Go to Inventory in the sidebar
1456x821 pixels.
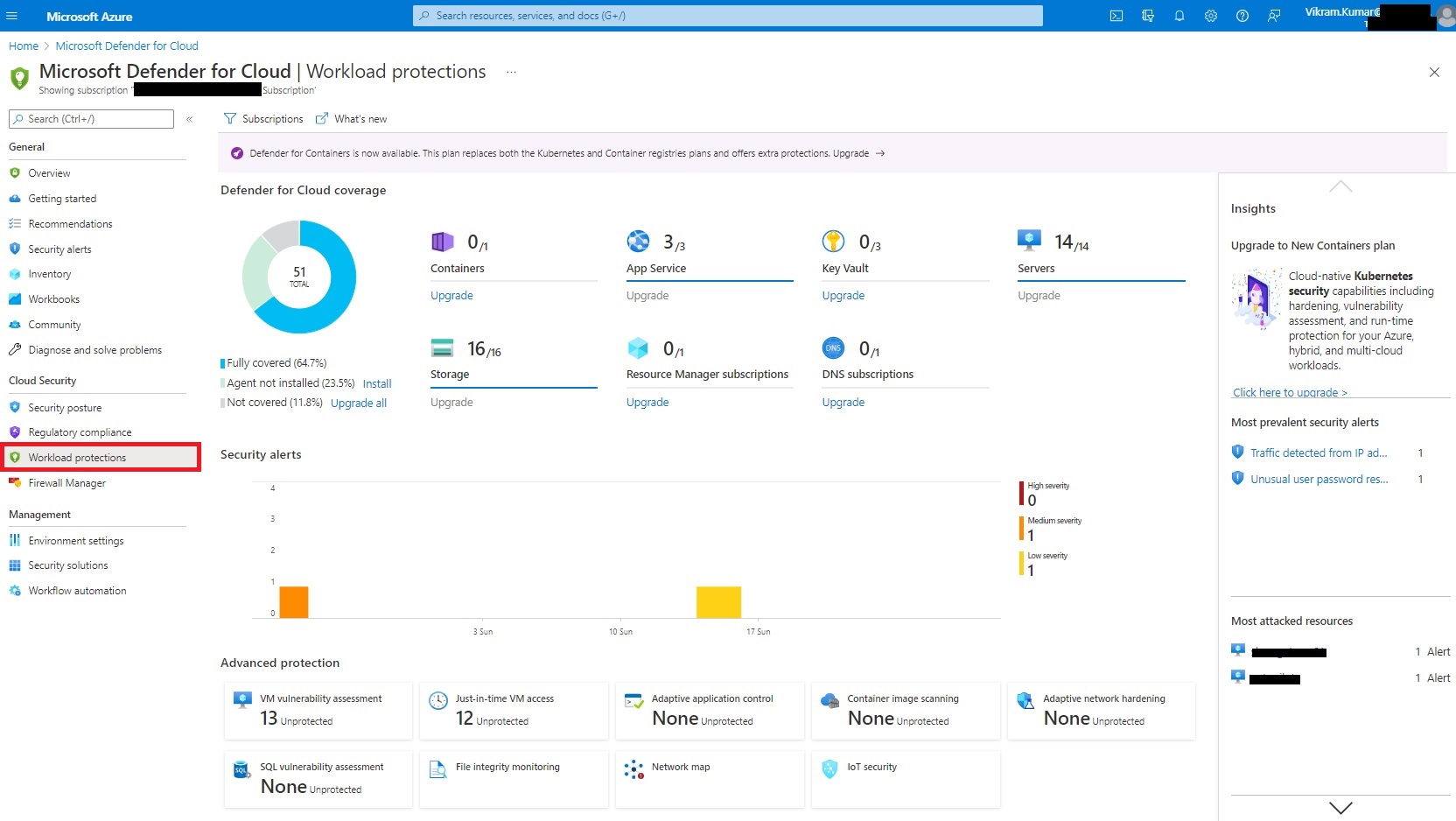[x=49, y=274]
